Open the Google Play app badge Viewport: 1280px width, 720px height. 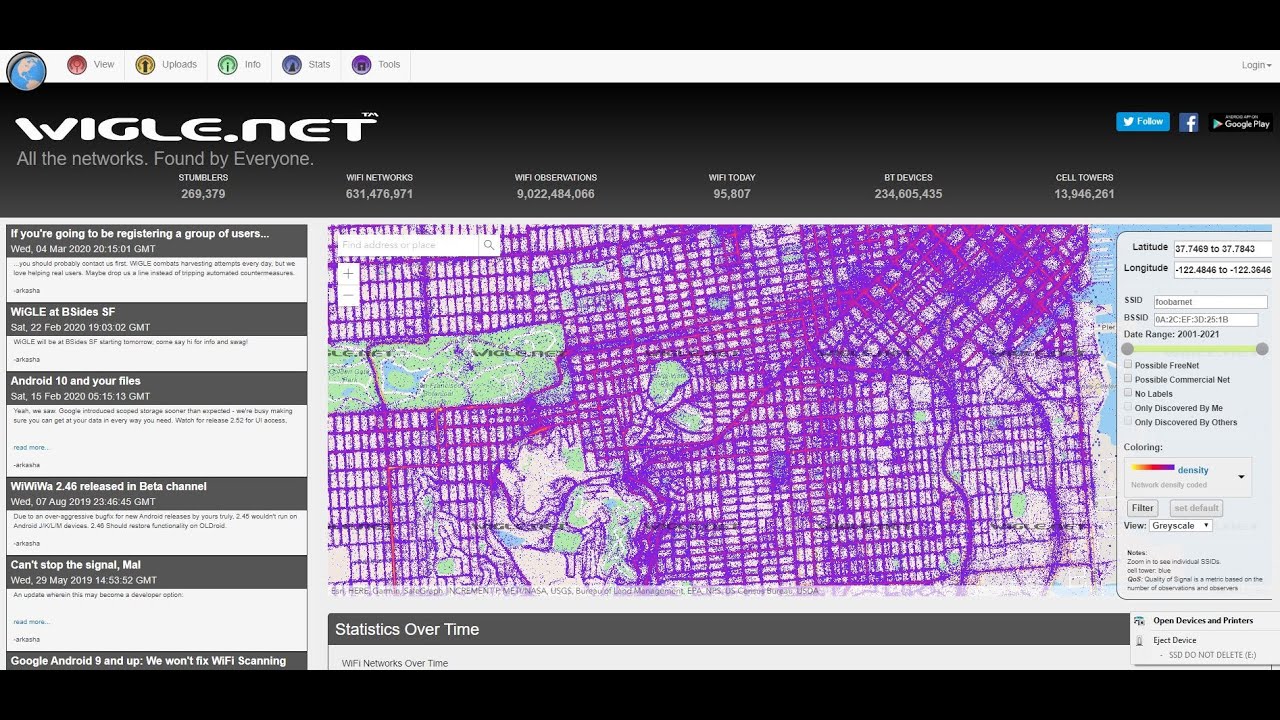[1240, 122]
